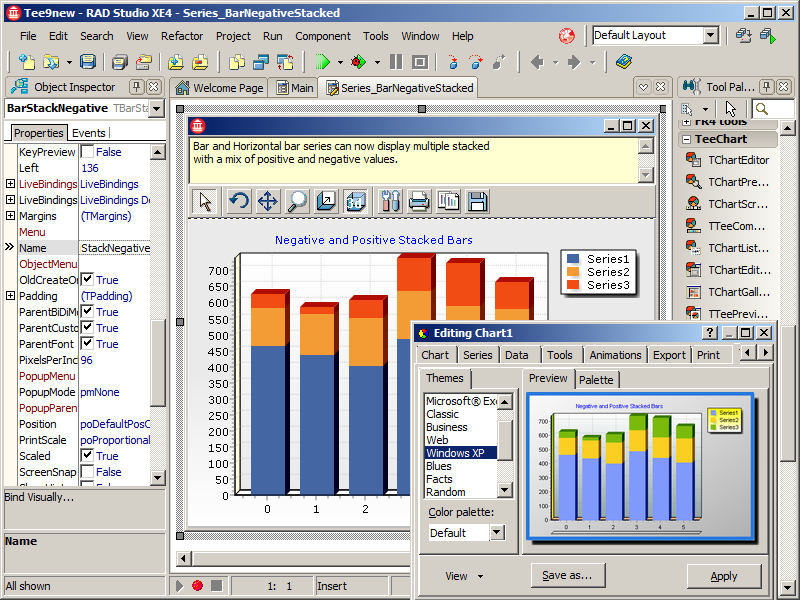This screenshot has height=600, width=800.
Task: Expand the Margins property
Action: (10, 216)
